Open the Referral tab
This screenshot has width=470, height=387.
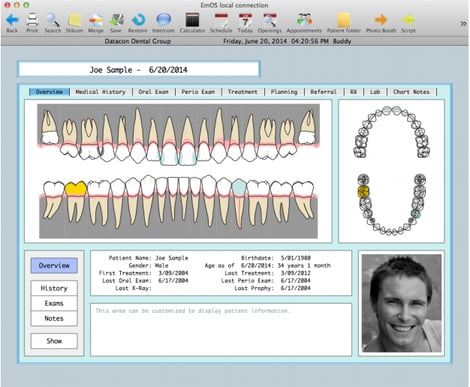pyautogui.click(x=324, y=92)
